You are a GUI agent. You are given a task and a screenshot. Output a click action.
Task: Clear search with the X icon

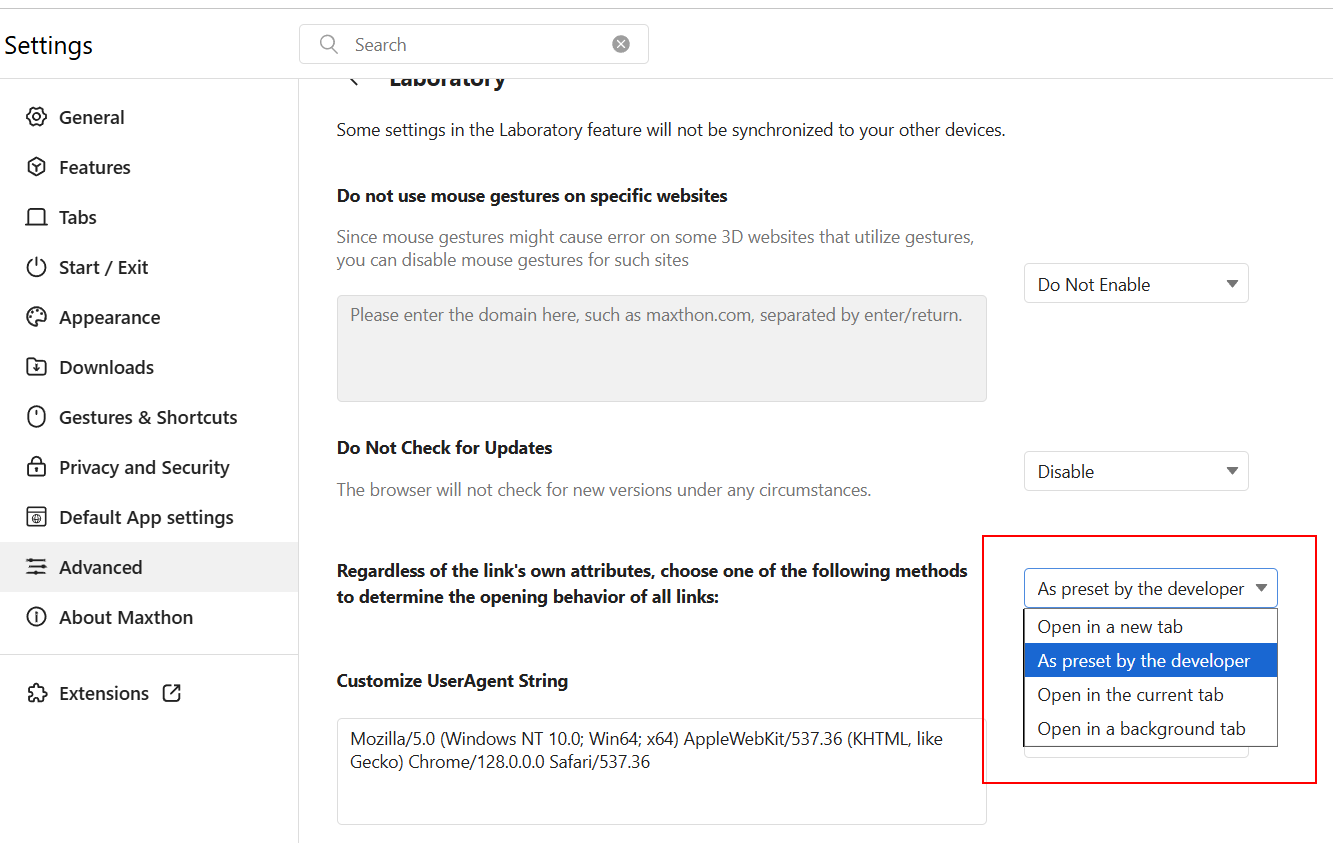[x=621, y=44]
